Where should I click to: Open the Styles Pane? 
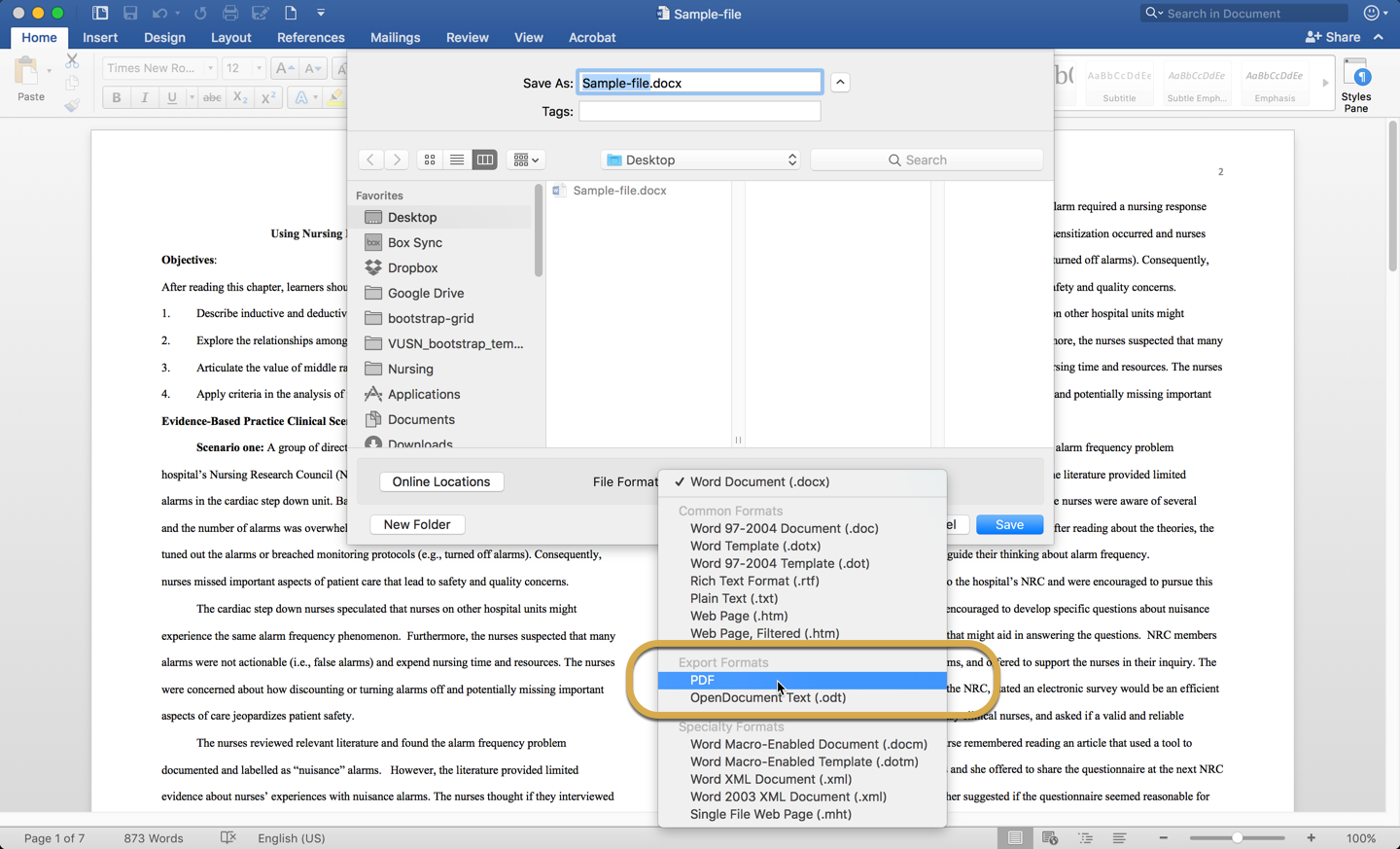(x=1355, y=85)
